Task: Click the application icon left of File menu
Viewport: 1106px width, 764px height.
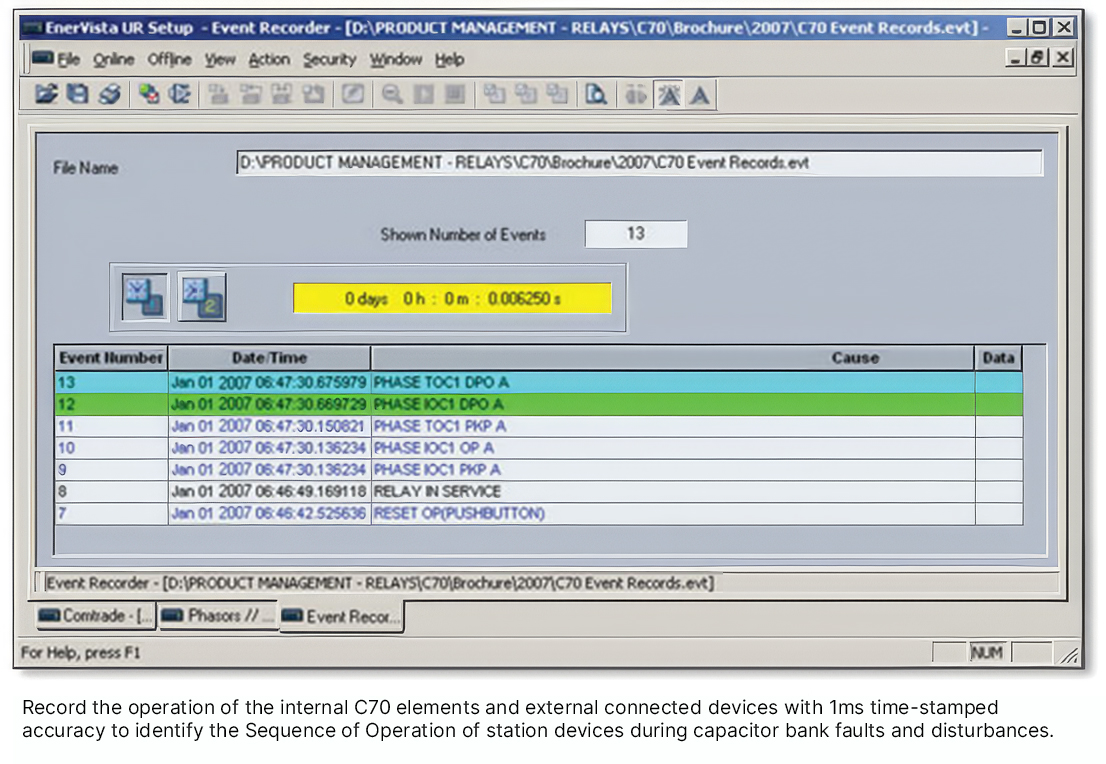Action: coord(42,59)
